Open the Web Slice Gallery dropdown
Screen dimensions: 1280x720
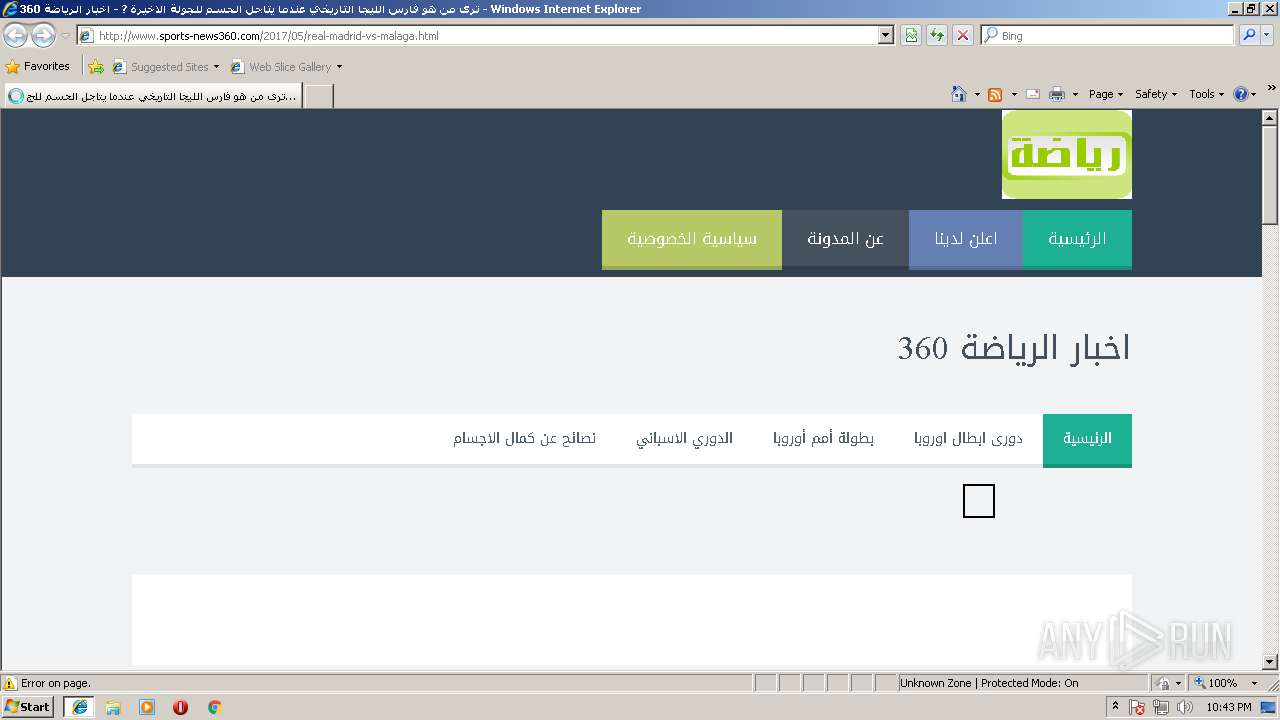pyautogui.click(x=286, y=67)
